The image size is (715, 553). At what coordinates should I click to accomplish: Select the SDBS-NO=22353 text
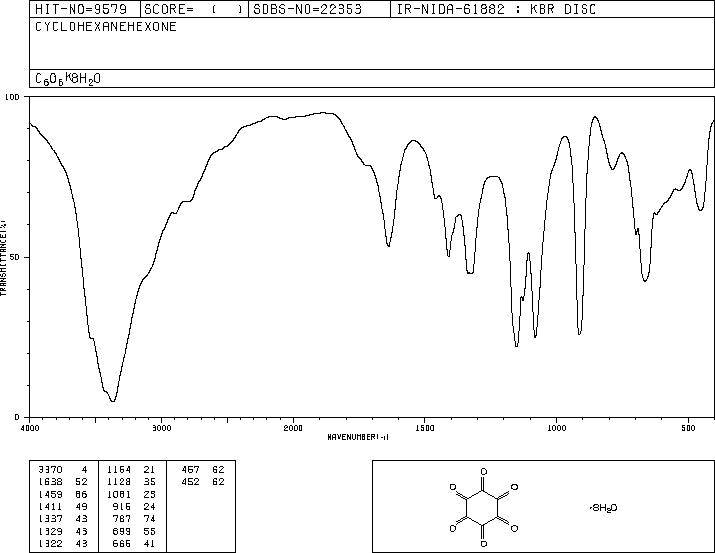coord(307,9)
